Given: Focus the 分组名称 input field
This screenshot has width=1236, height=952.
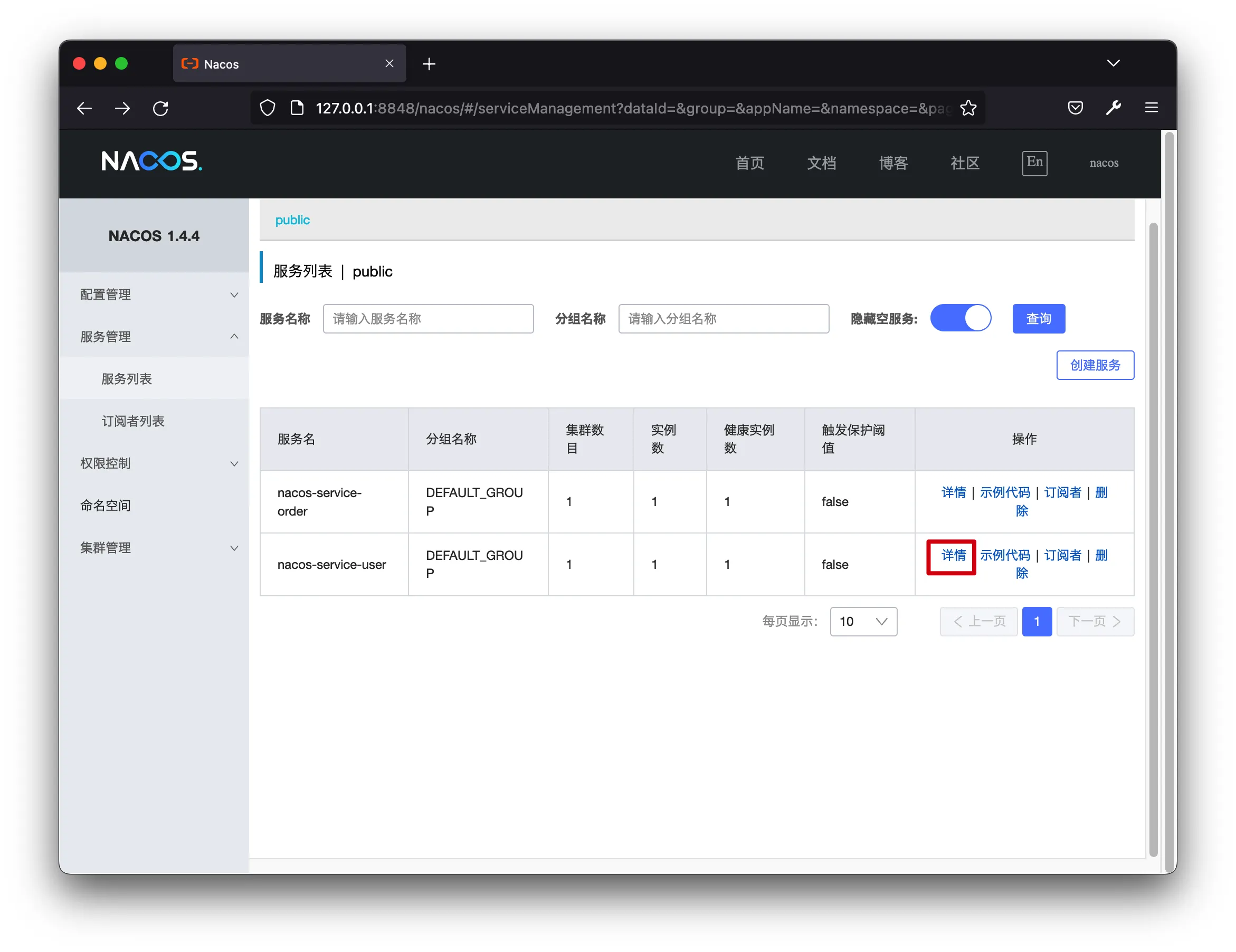Looking at the screenshot, I should [723, 319].
